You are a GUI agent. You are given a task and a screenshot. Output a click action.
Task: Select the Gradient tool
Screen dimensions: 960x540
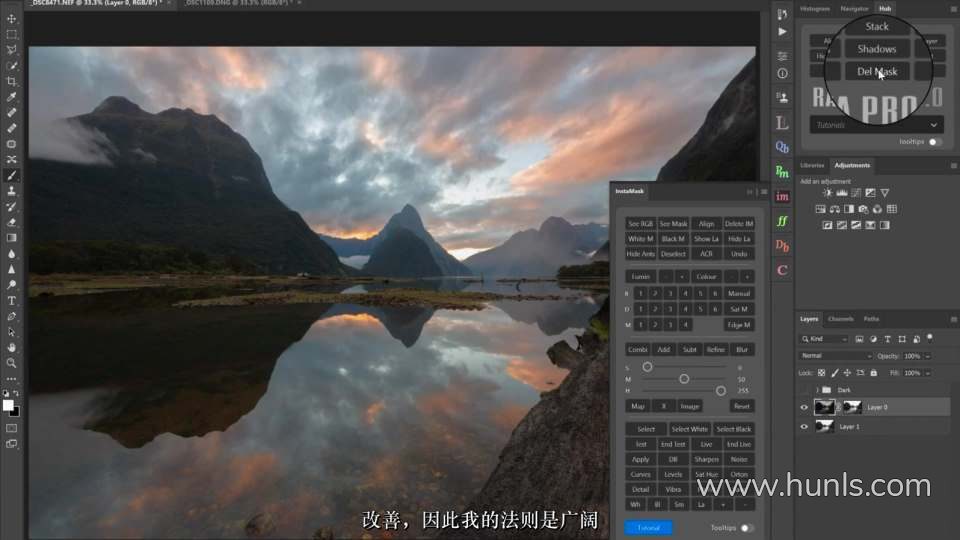pyautogui.click(x=12, y=238)
